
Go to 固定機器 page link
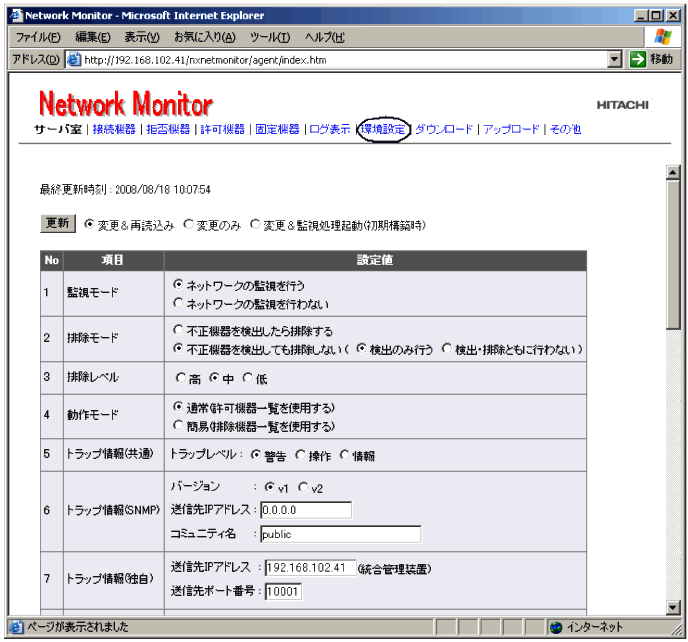[x=277, y=129]
